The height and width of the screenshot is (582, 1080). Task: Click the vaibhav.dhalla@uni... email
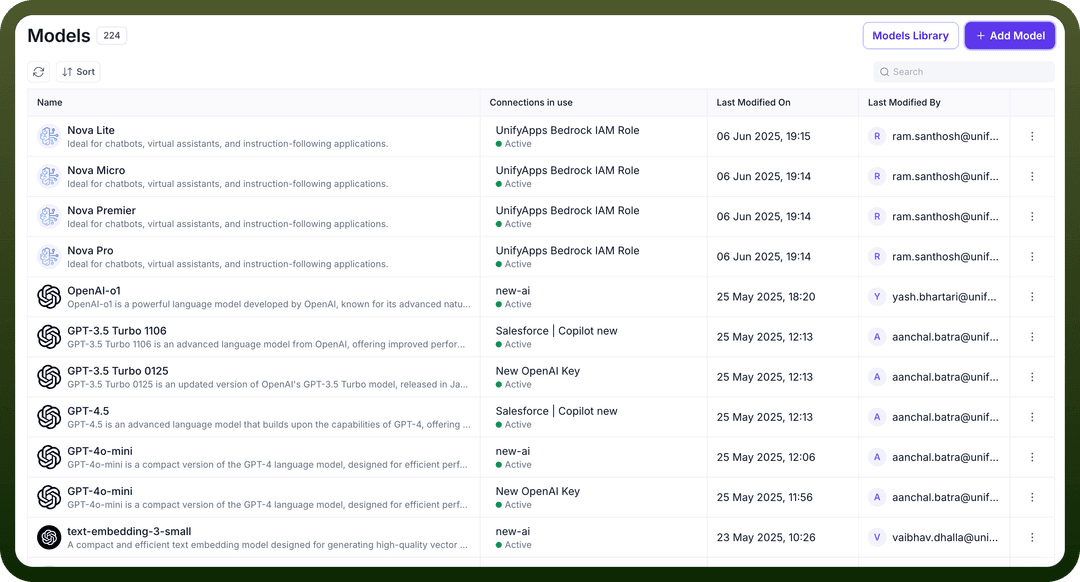click(x=945, y=537)
